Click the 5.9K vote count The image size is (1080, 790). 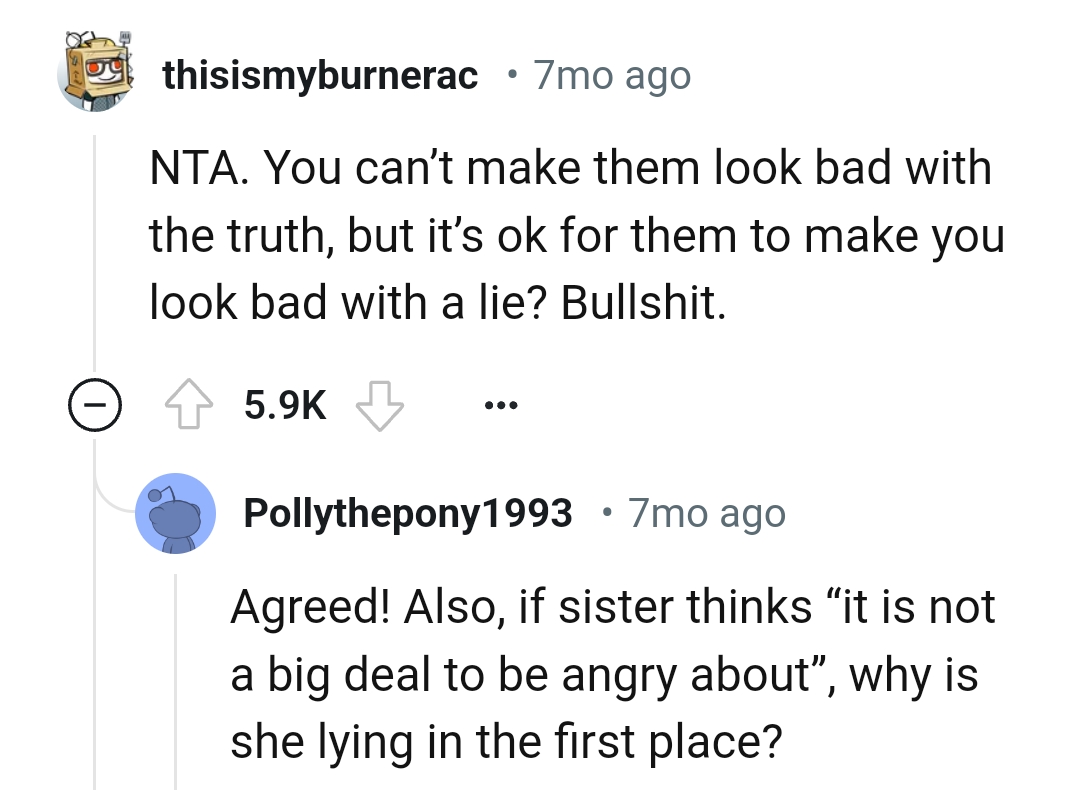point(283,404)
